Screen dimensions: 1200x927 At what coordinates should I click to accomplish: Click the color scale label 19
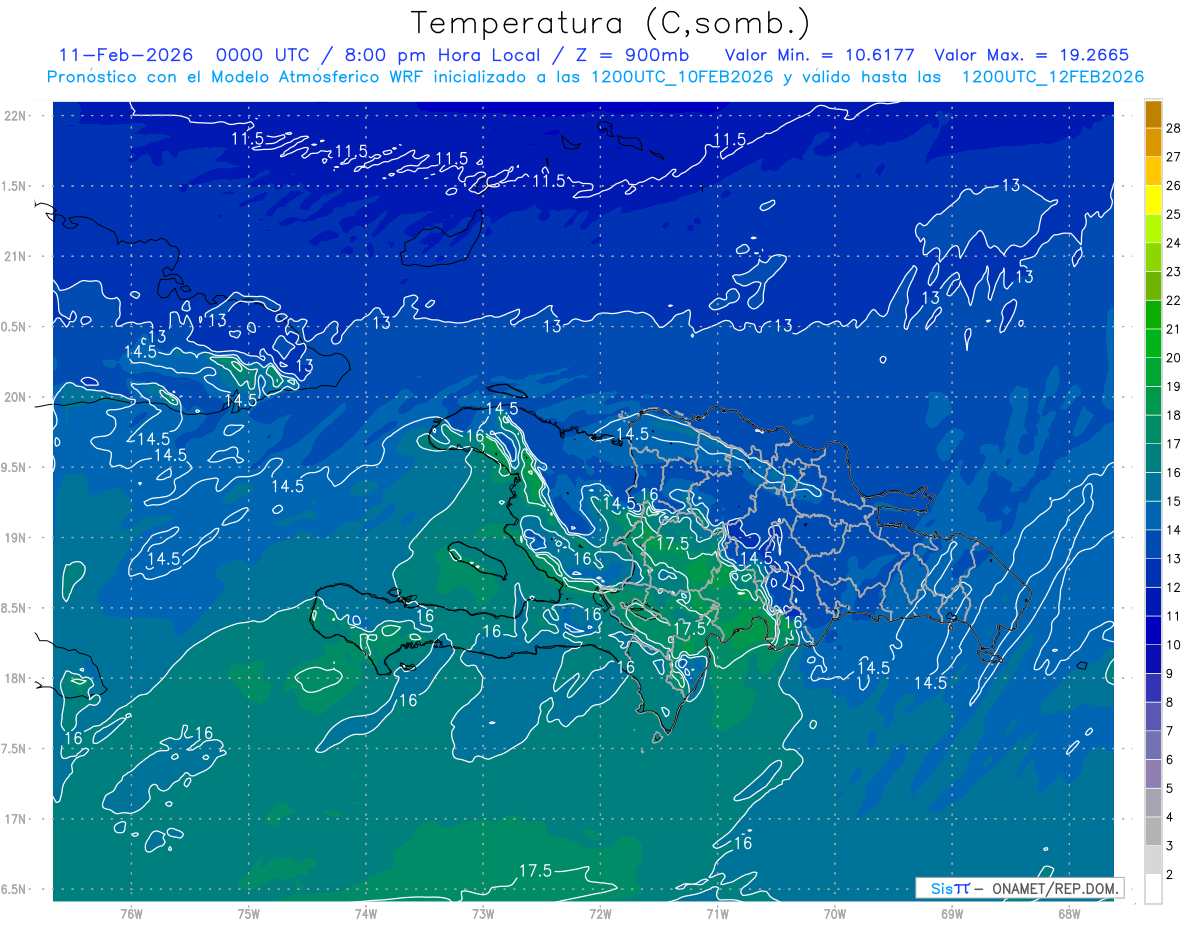click(x=1173, y=386)
